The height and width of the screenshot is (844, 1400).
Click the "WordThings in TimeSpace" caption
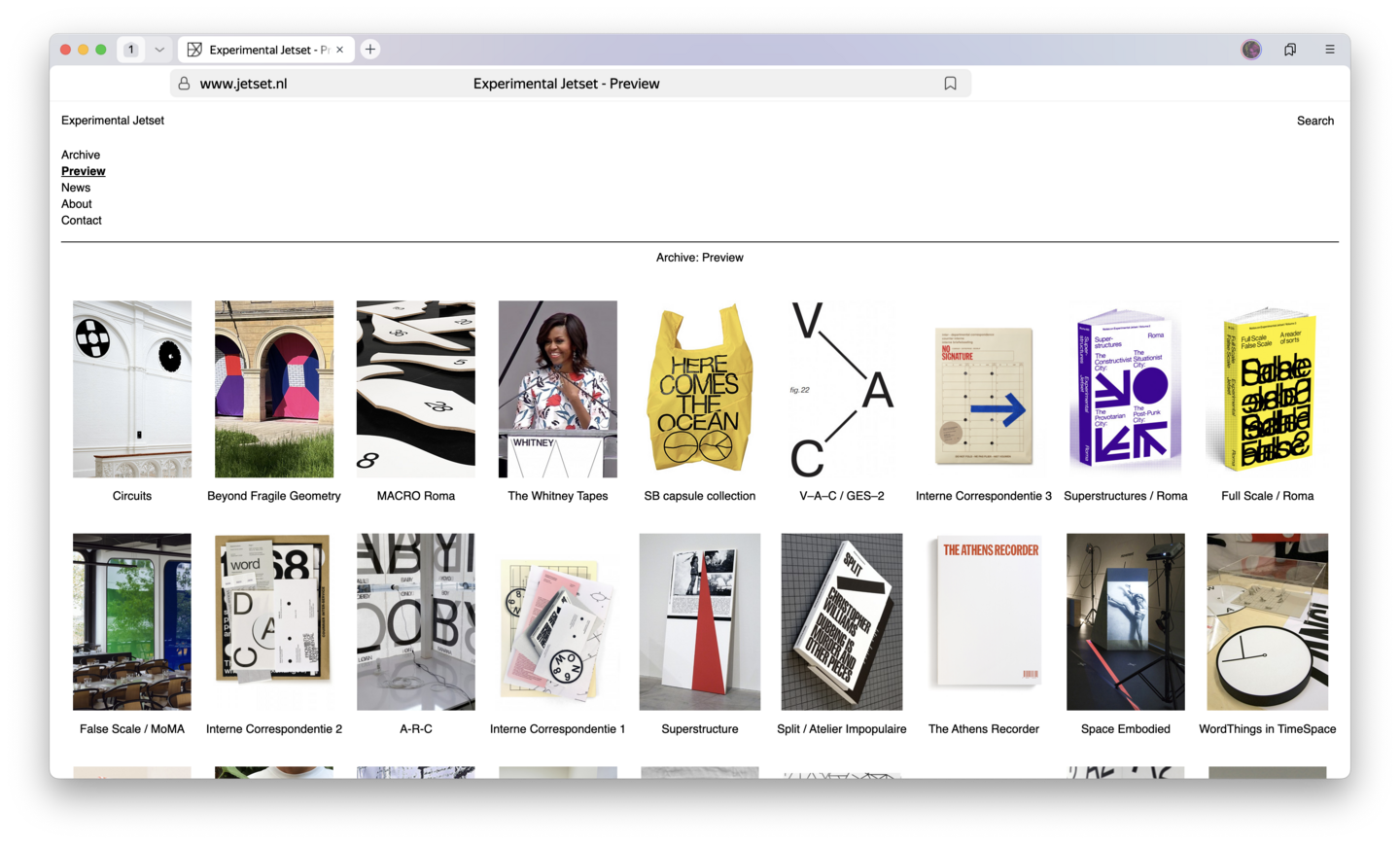point(1268,729)
